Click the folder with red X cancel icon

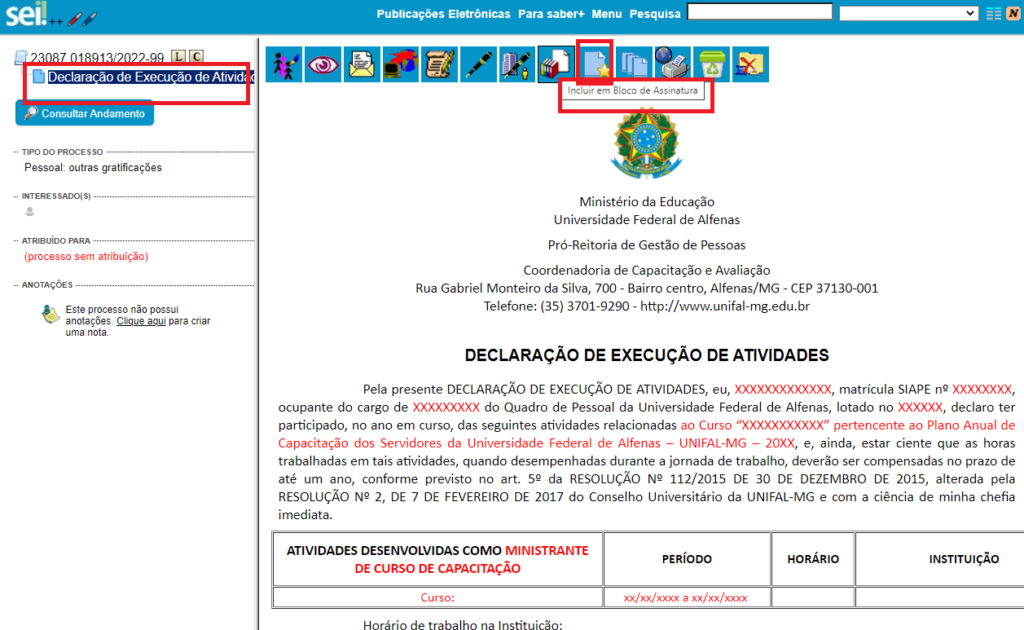coord(750,64)
